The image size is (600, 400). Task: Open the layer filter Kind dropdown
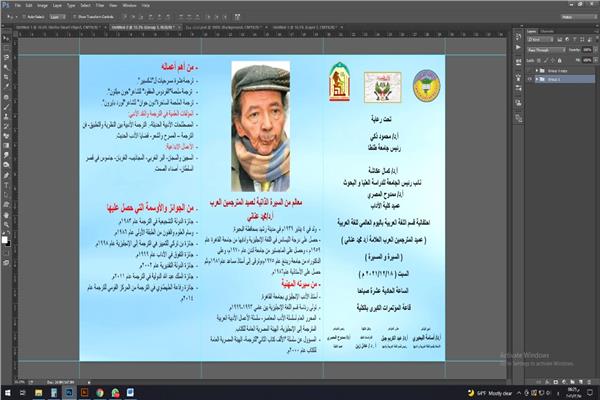[x=541, y=39]
